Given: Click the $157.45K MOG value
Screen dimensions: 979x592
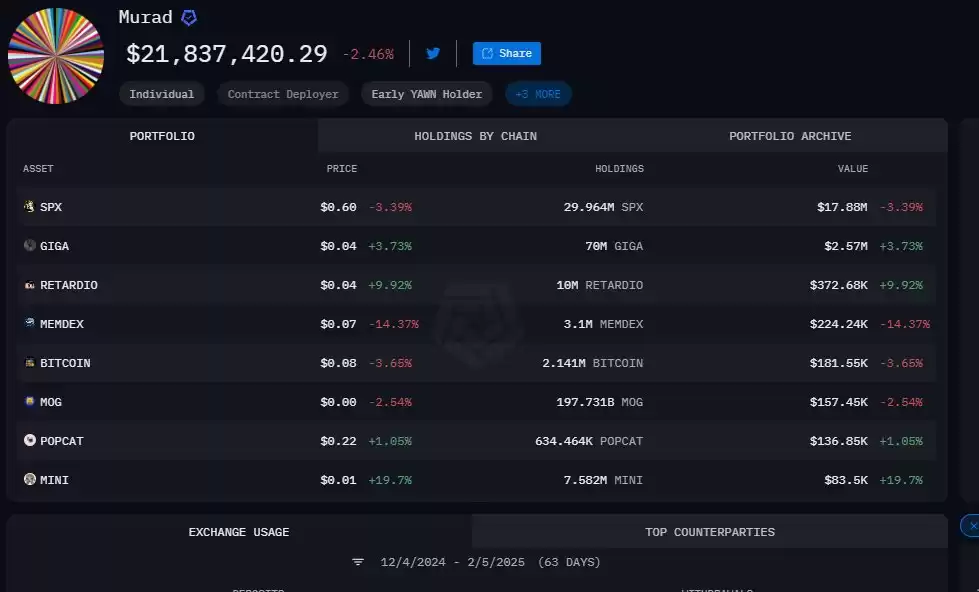Looking at the screenshot, I should 839,402.
